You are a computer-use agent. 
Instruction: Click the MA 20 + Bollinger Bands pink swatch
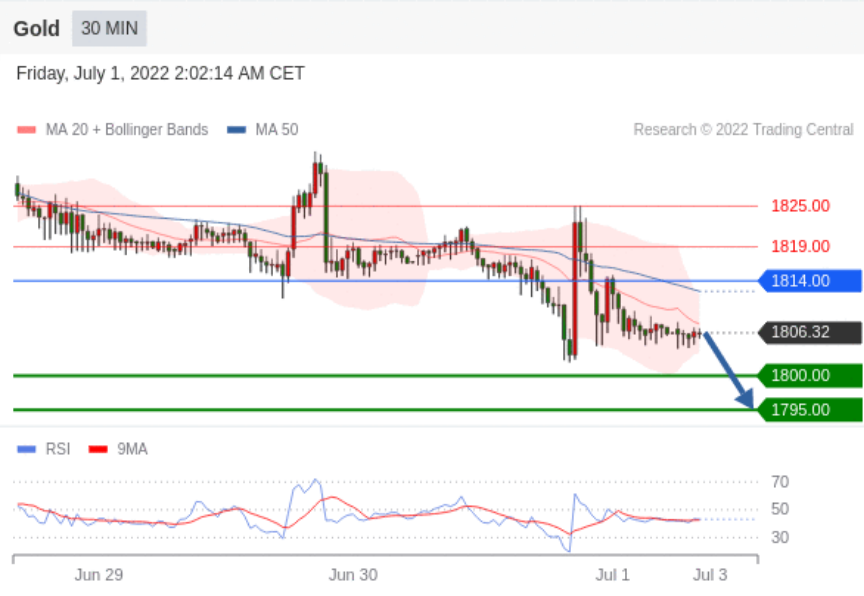coord(26,130)
